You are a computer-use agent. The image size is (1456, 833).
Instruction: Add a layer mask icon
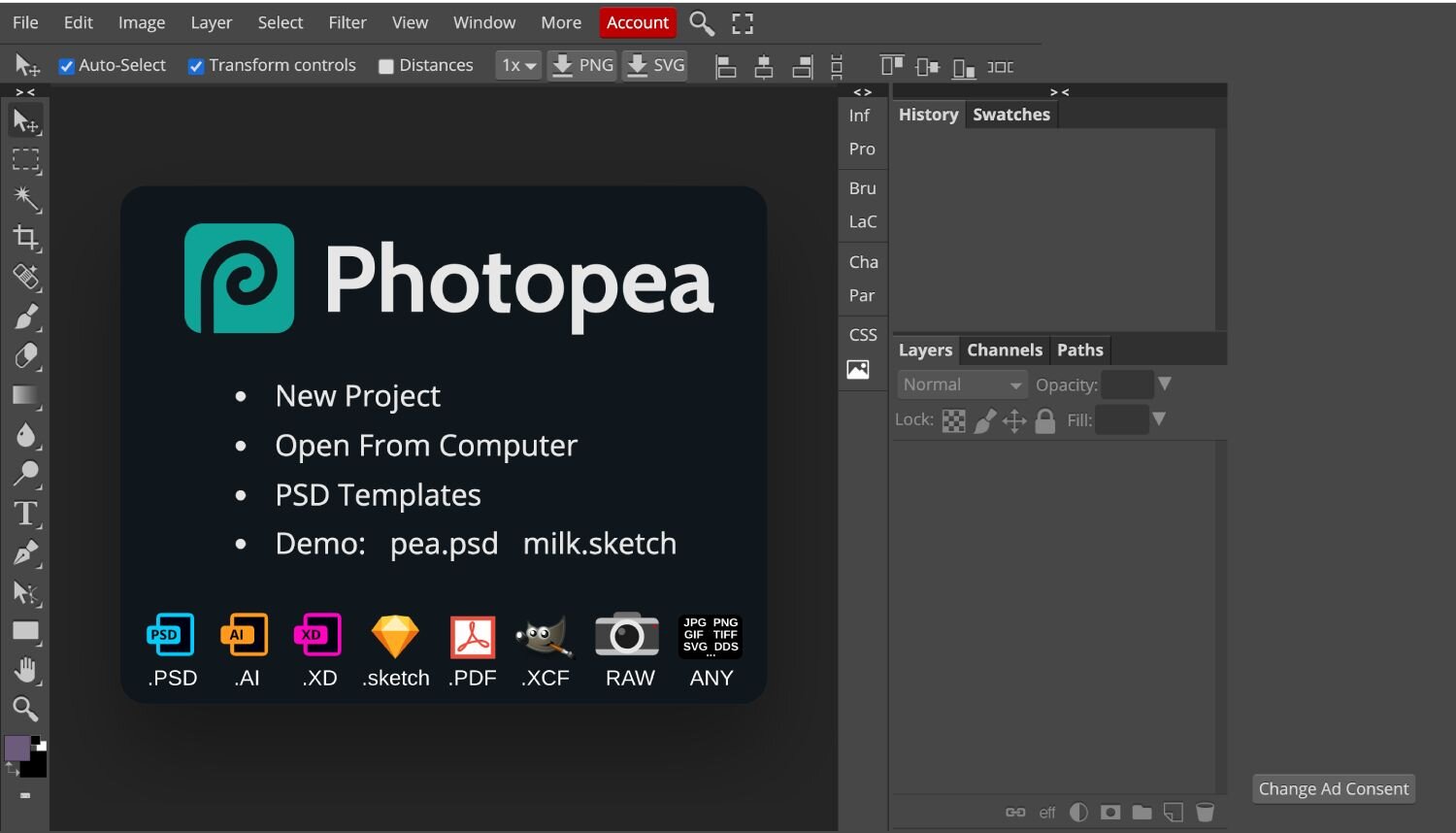[1110, 813]
